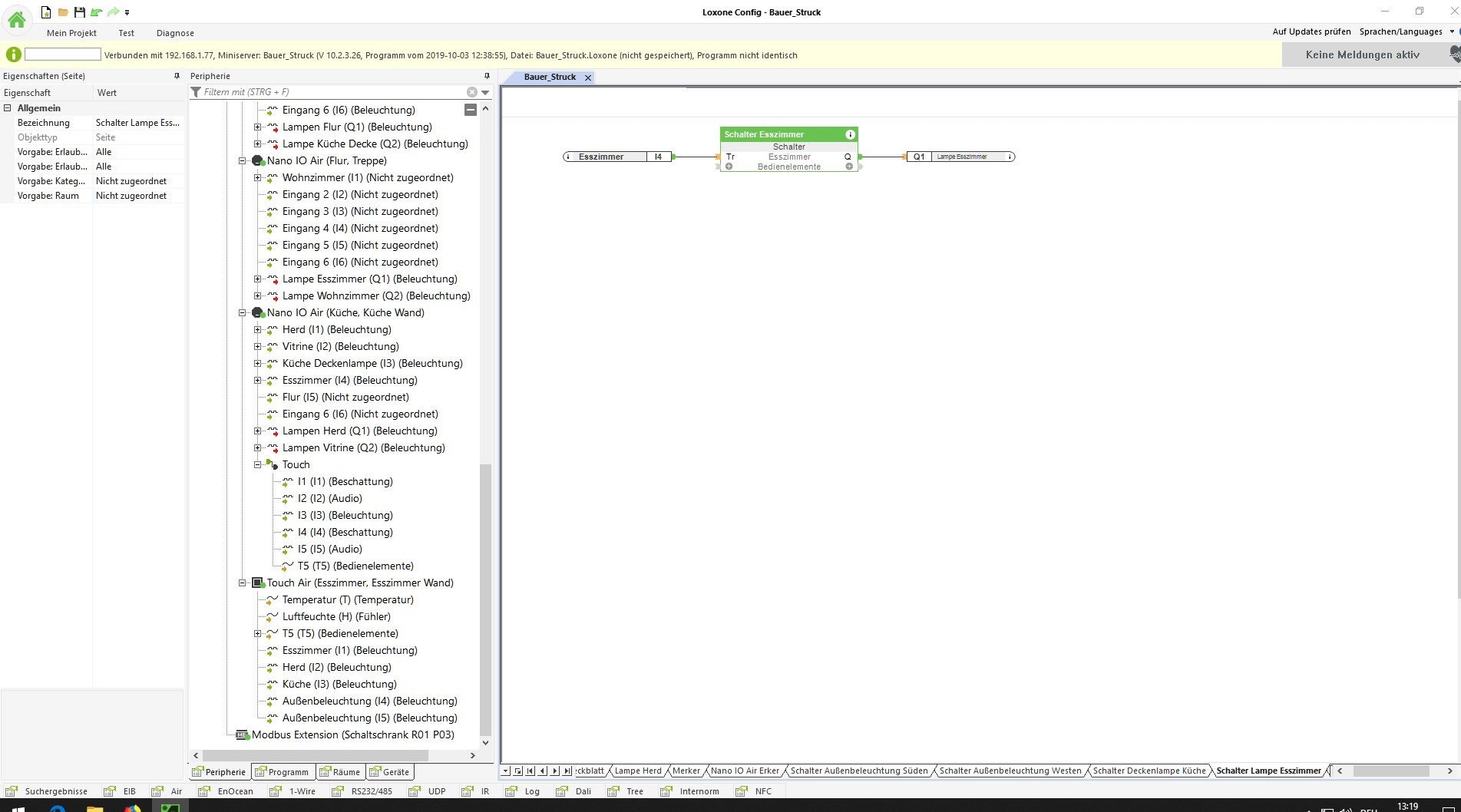The height and width of the screenshot is (812, 1461).
Task: Click the info icon on Schalter Esszimmer block
Action: pyautogui.click(x=850, y=134)
